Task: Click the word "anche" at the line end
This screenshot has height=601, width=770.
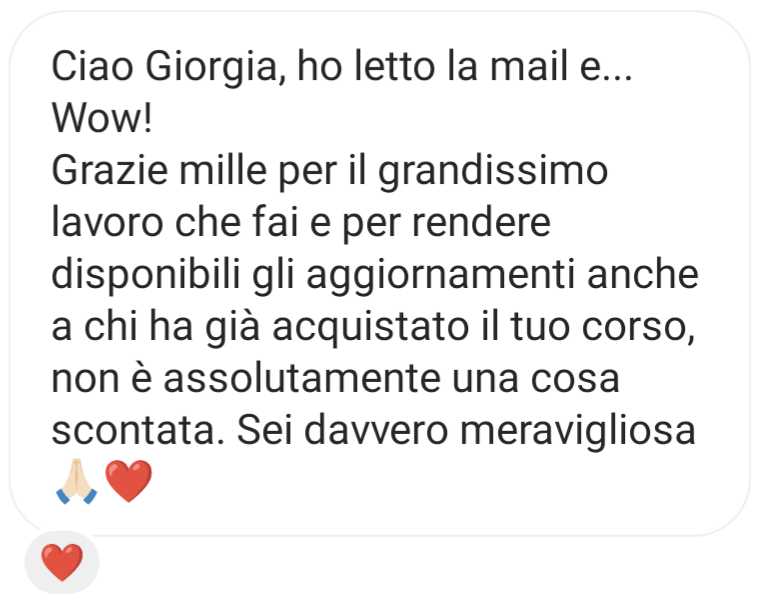Action: coord(643,274)
